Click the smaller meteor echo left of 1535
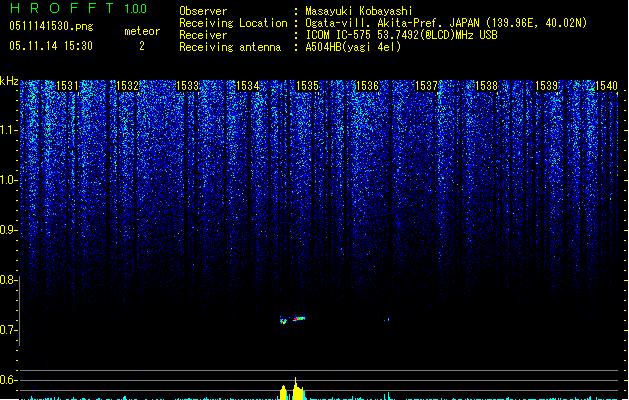Image resolution: width=629 pixels, height=400 pixels. pos(284,320)
